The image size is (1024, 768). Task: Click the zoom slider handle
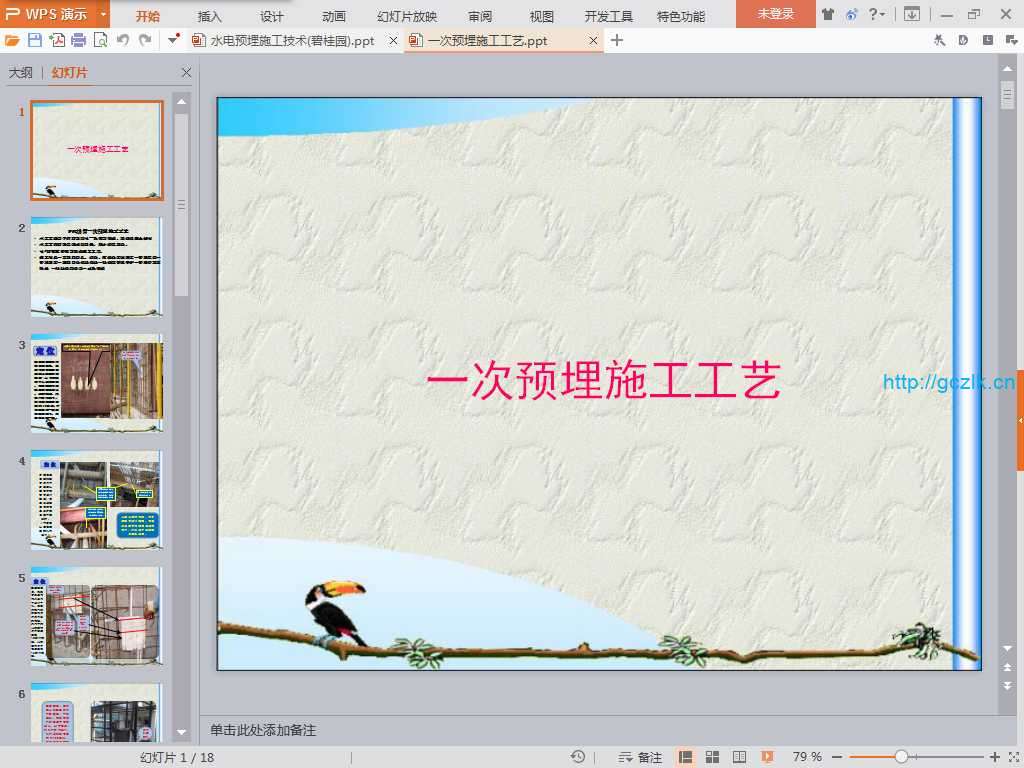[x=901, y=757]
